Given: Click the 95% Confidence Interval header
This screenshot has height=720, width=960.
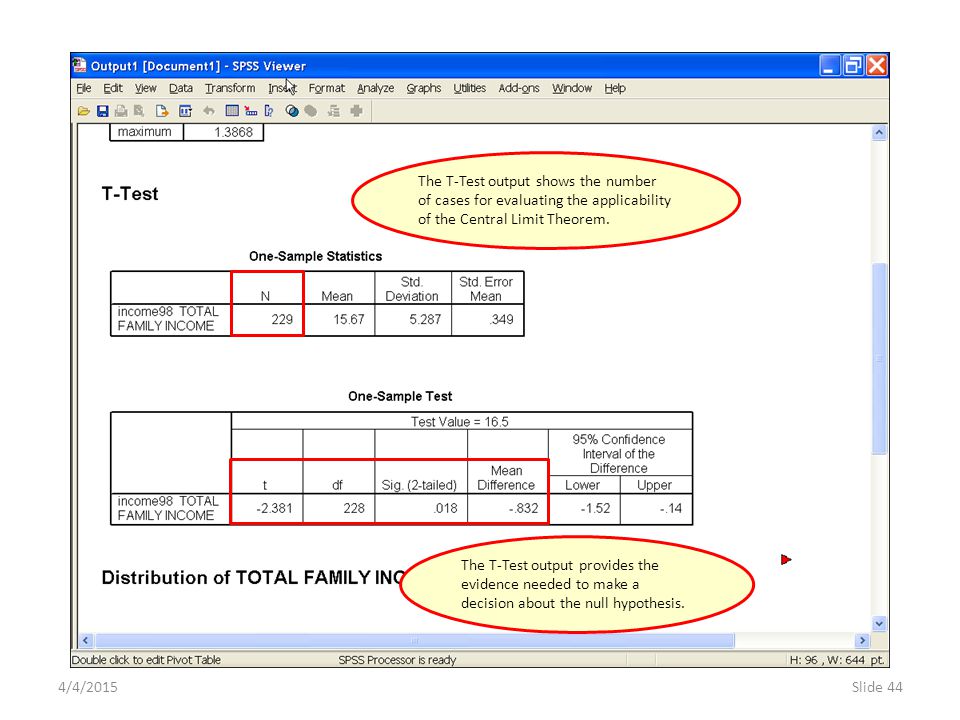Looking at the screenshot, I should click(620, 453).
